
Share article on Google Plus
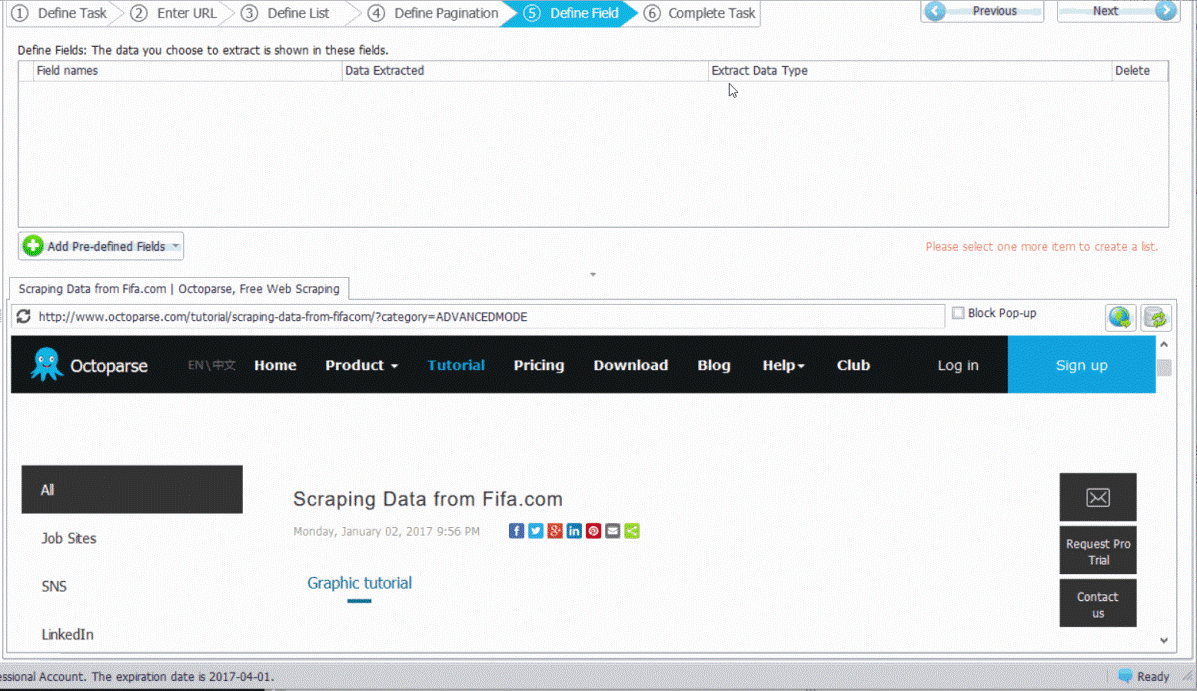coord(555,531)
